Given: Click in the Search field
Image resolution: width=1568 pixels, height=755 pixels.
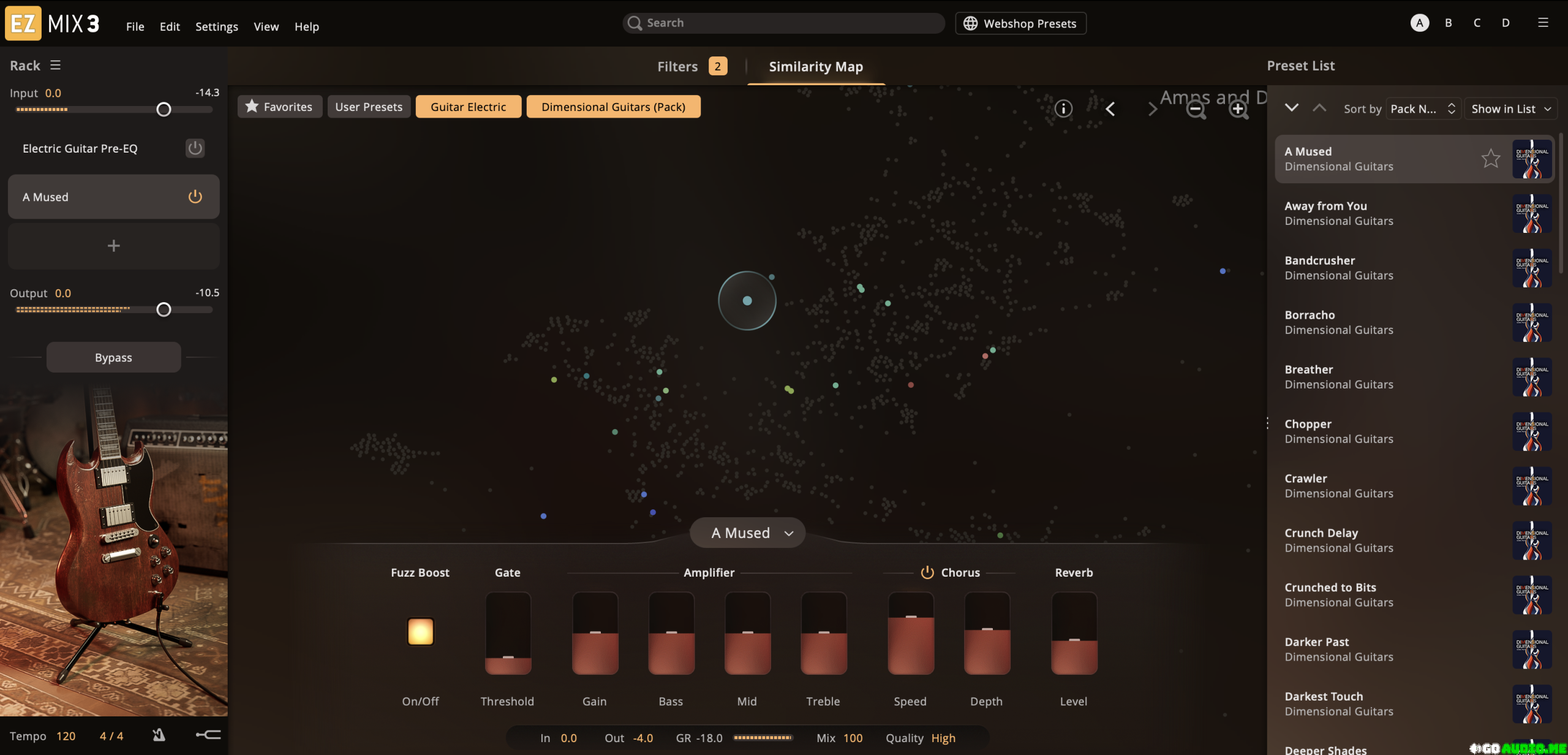Looking at the screenshot, I should (x=783, y=23).
